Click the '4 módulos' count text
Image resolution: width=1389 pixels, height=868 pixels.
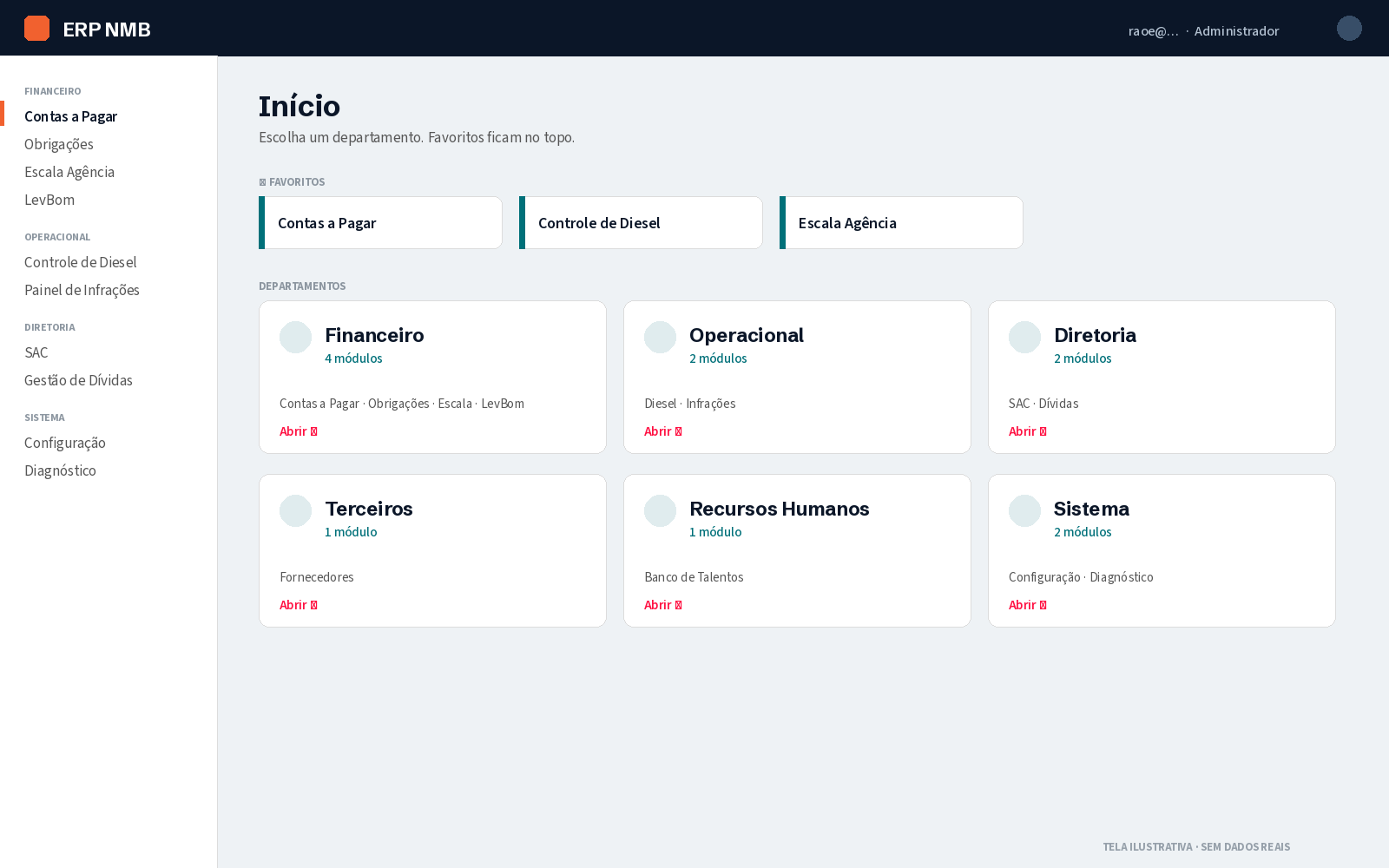(x=353, y=358)
